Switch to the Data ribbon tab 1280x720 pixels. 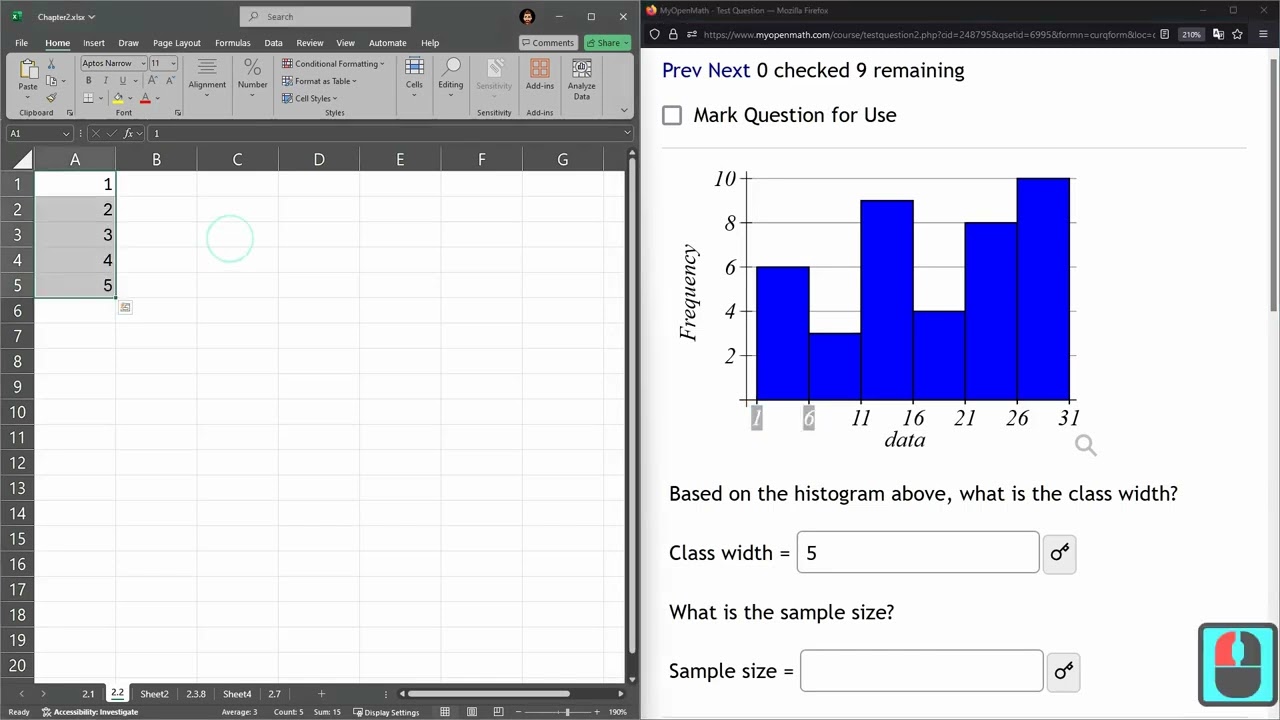[273, 43]
